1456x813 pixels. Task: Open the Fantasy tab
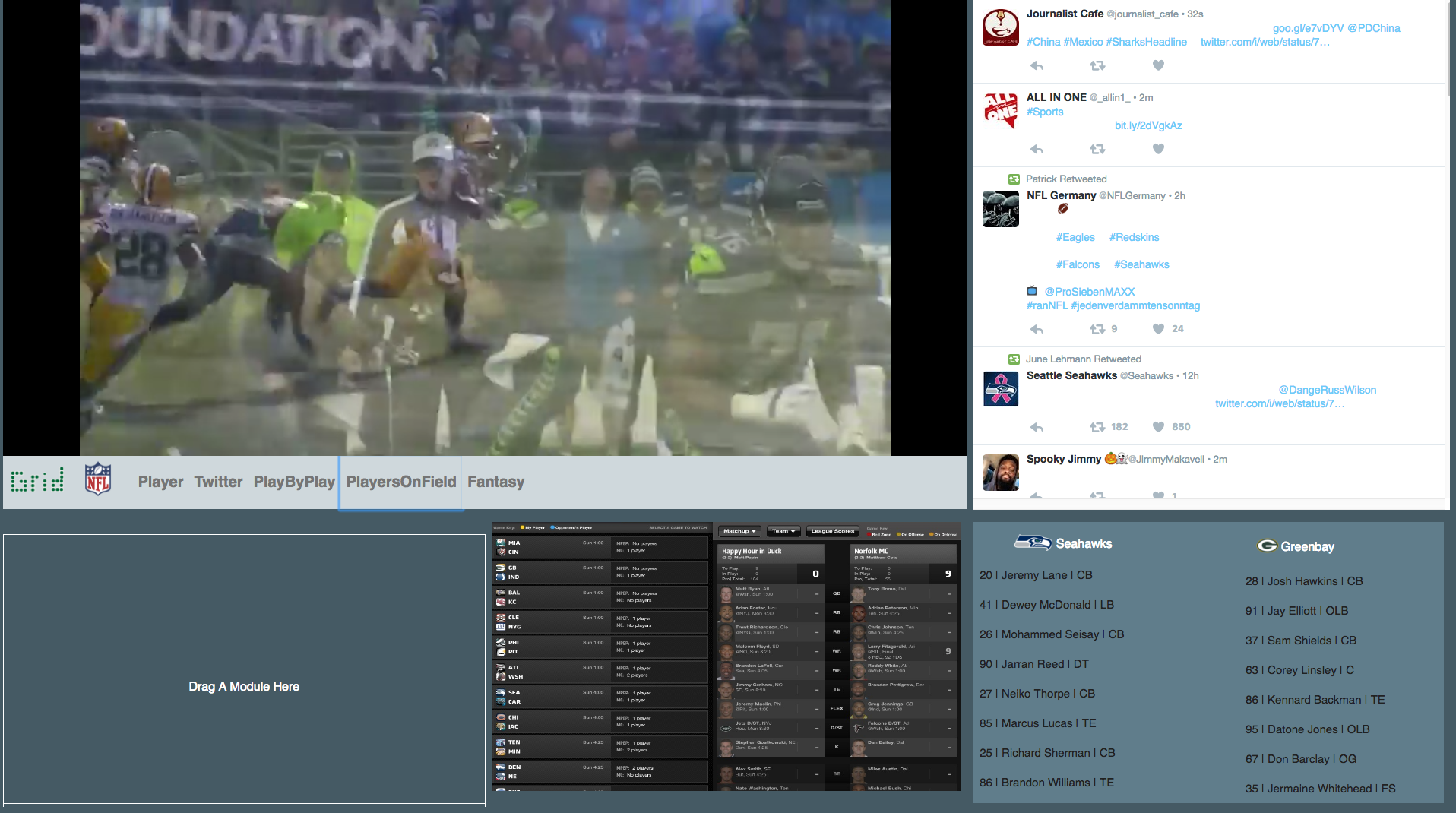(495, 482)
